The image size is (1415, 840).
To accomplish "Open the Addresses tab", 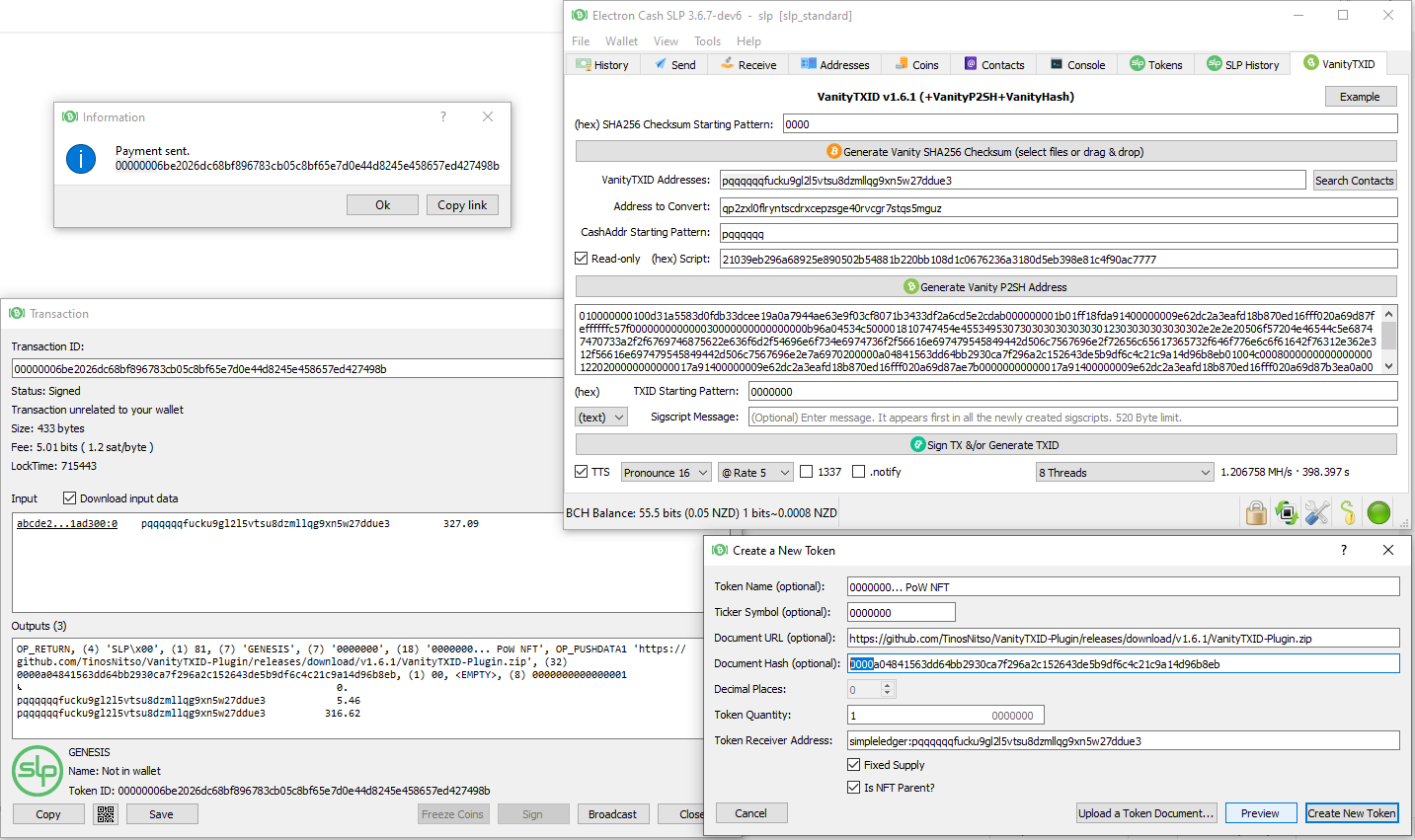I will point(835,64).
